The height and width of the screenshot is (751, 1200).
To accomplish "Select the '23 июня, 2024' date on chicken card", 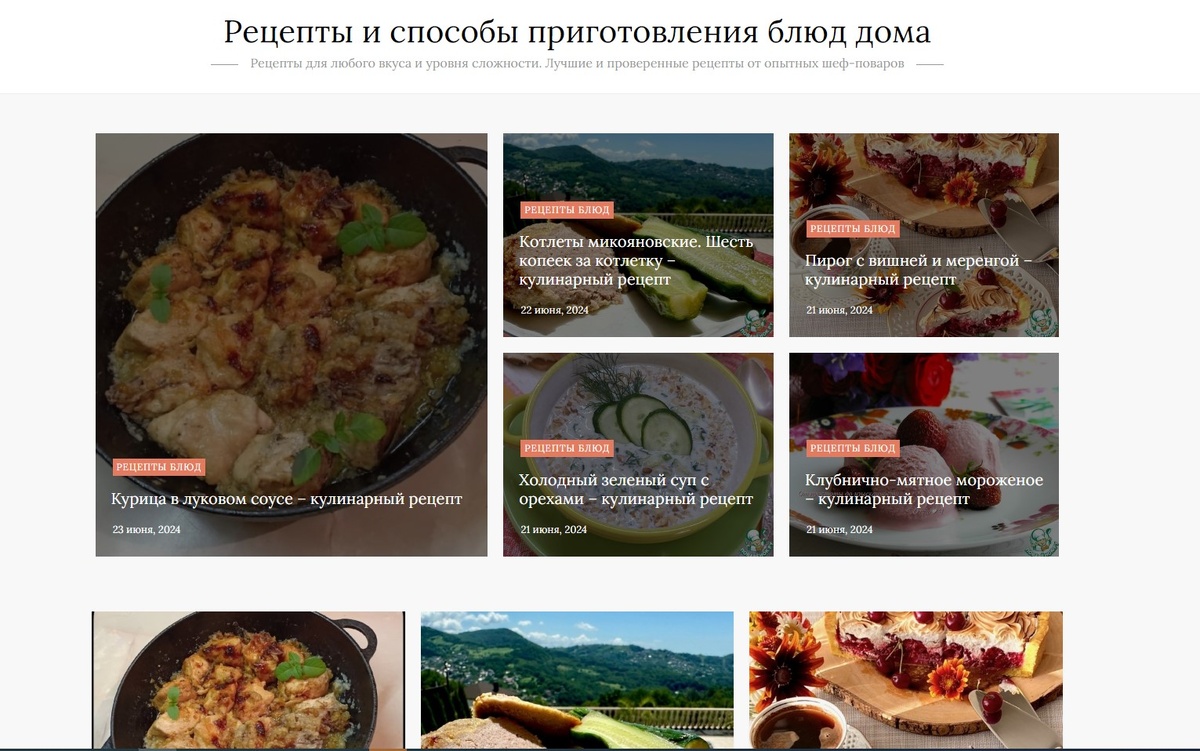I will tap(146, 530).
